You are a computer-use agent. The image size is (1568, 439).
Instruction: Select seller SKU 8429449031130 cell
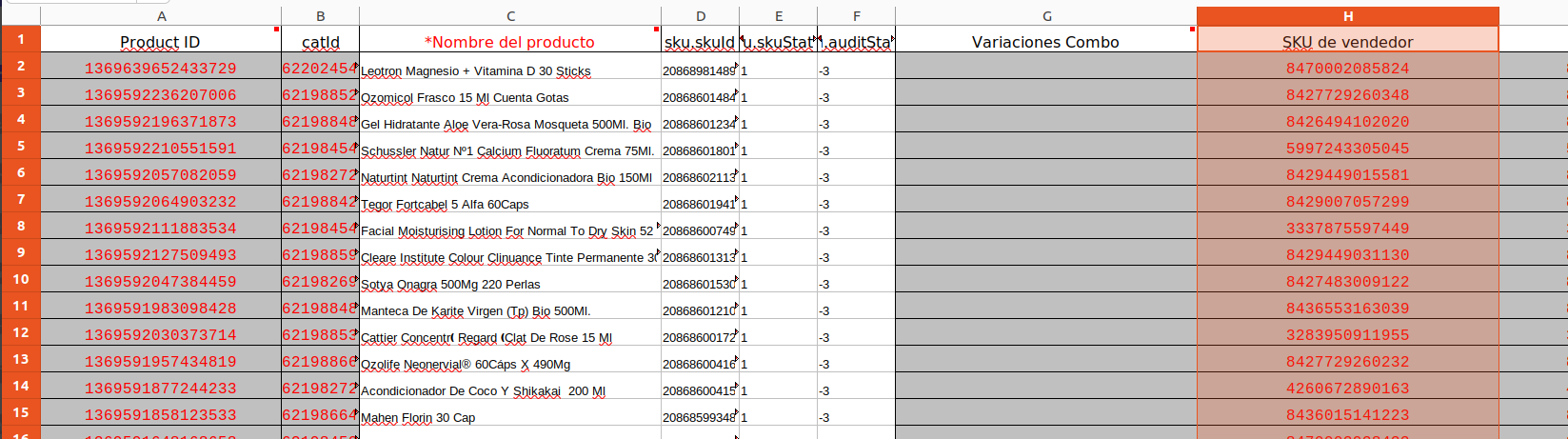1348,252
